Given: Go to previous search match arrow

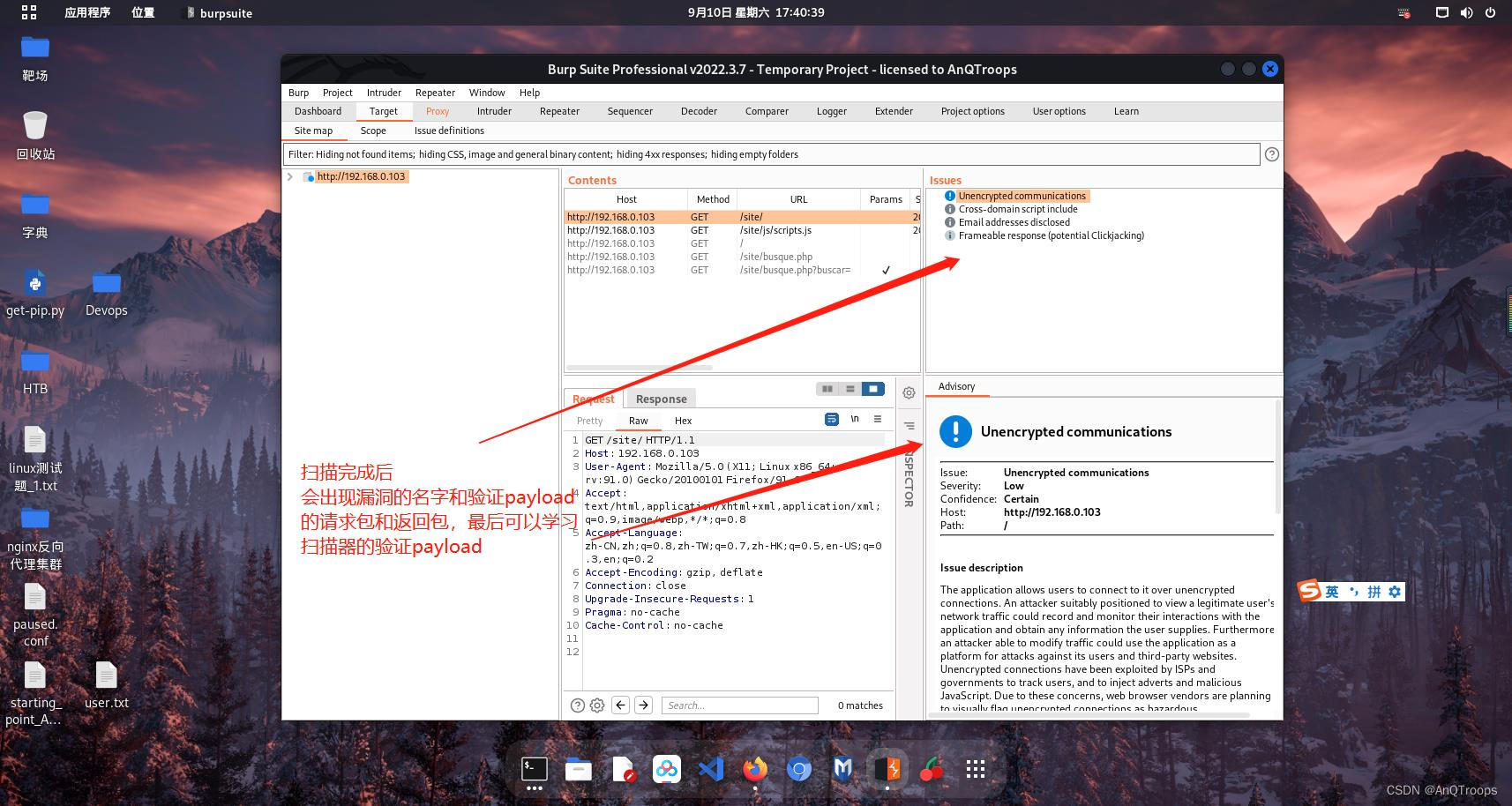Looking at the screenshot, I should pyautogui.click(x=620, y=705).
